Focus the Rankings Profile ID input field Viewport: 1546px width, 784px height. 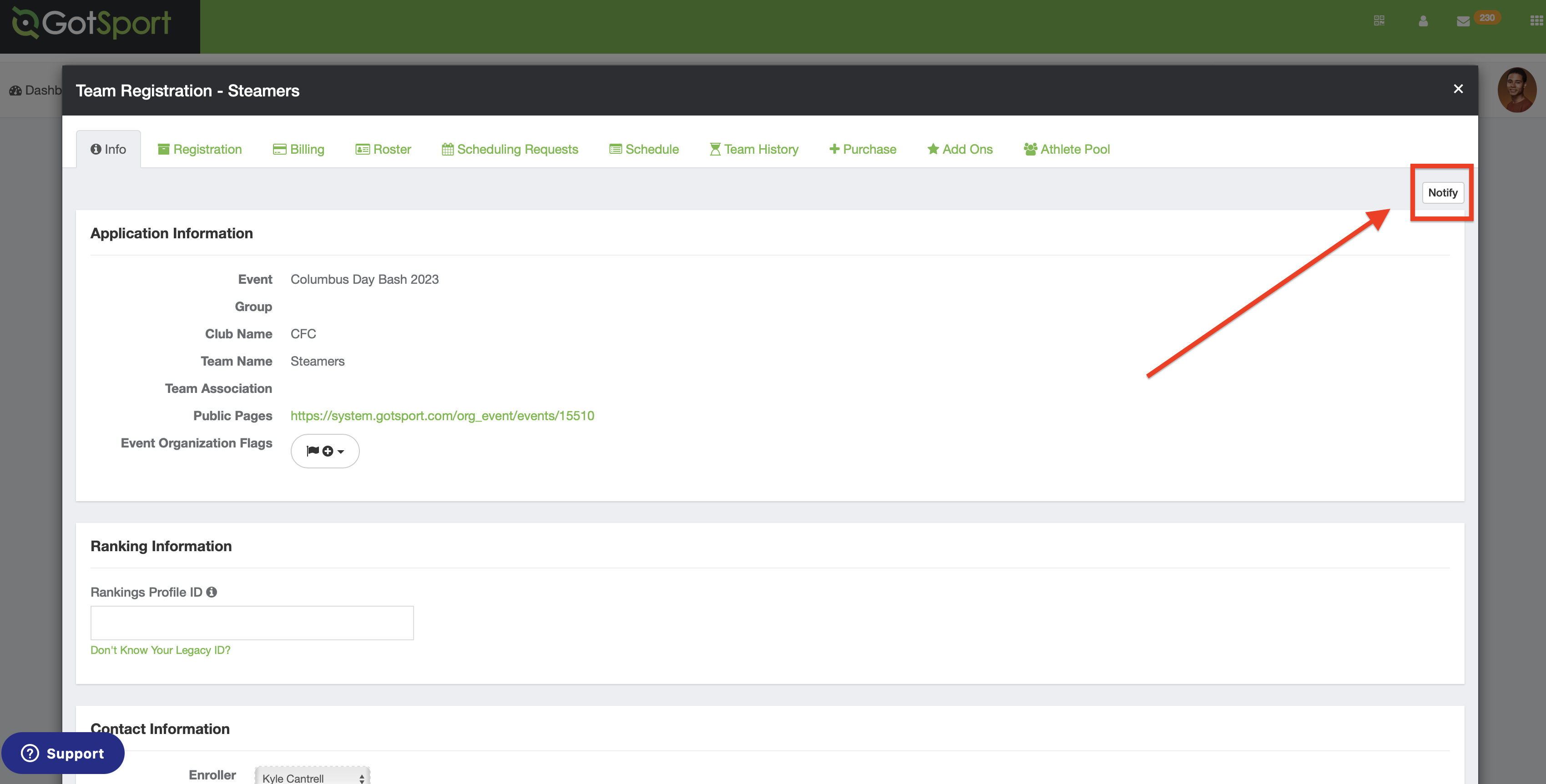[x=252, y=623]
